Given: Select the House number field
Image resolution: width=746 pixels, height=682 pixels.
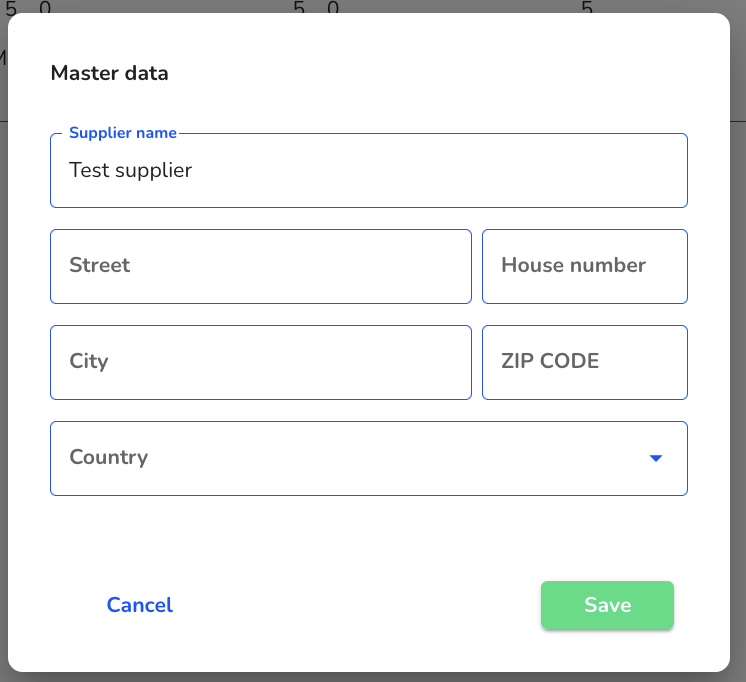Looking at the screenshot, I should (x=585, y=267).
